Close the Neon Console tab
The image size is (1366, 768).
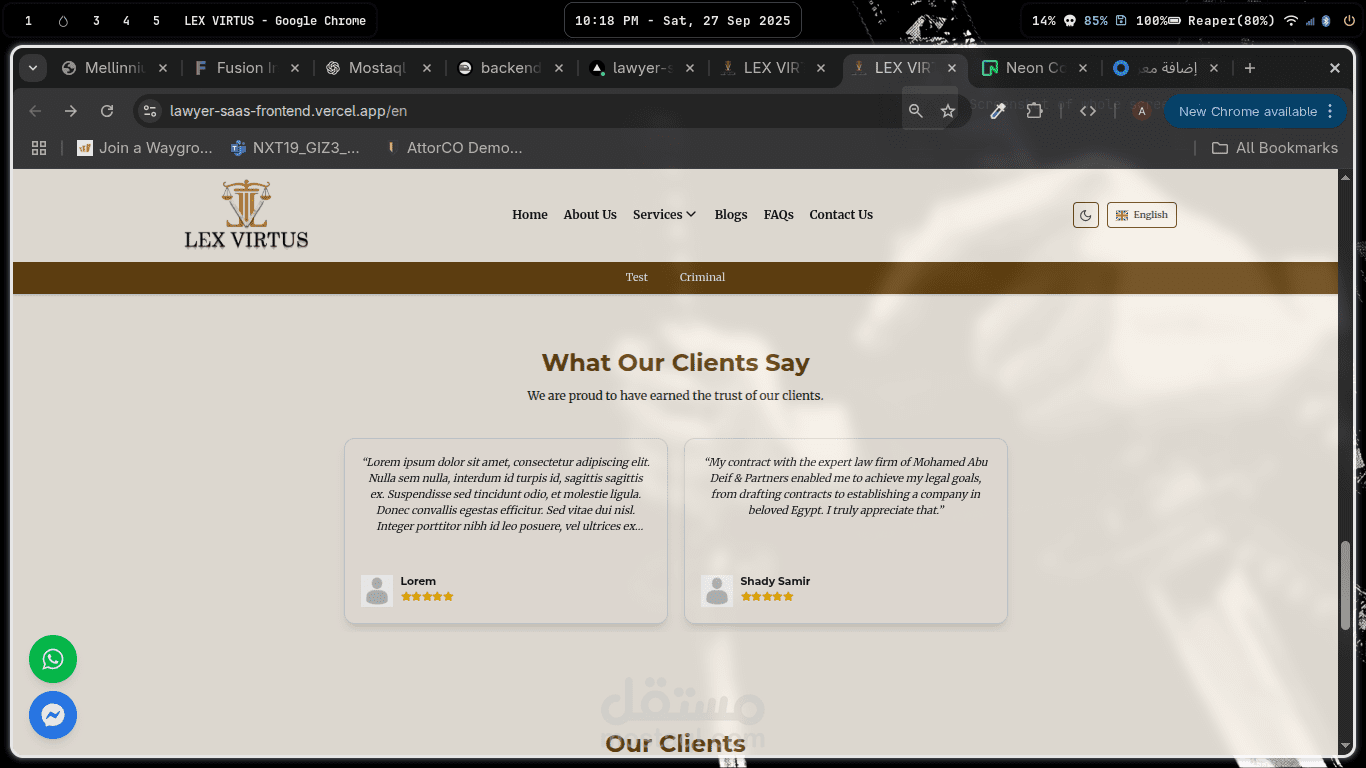pyautogui.click(x=1083, y=68)
